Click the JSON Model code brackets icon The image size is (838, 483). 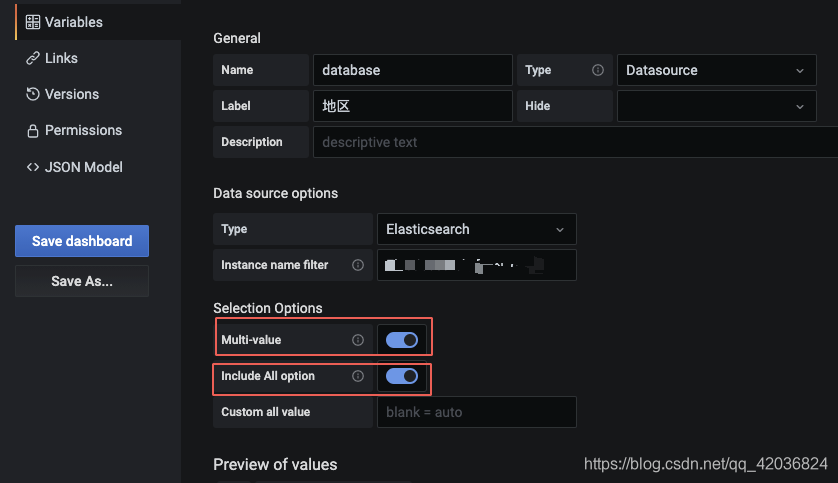pos(33,167)
